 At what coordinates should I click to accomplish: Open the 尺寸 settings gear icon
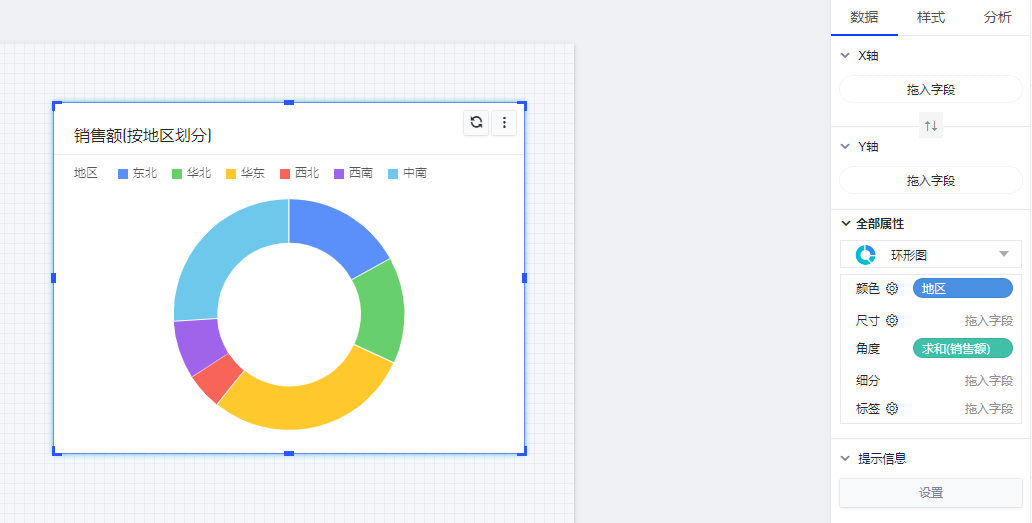[x=892, y=321]
